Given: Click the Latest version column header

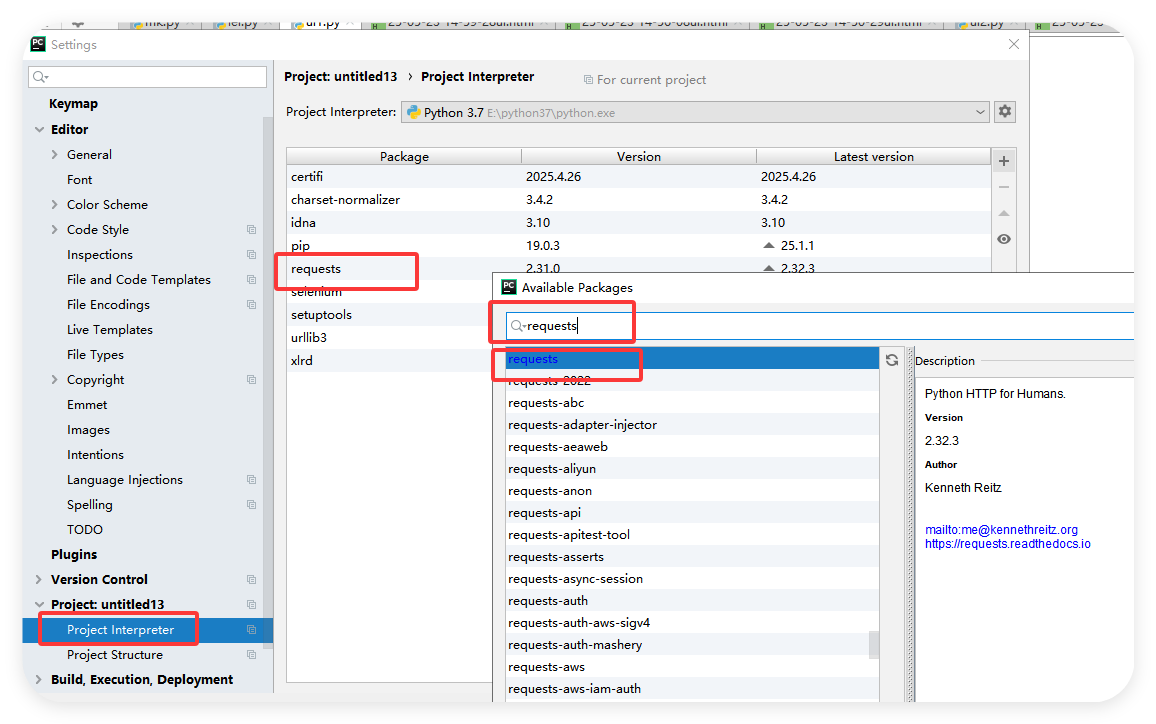Looking at the screenshot, I should pyautogui.click(x=874, y=156).
